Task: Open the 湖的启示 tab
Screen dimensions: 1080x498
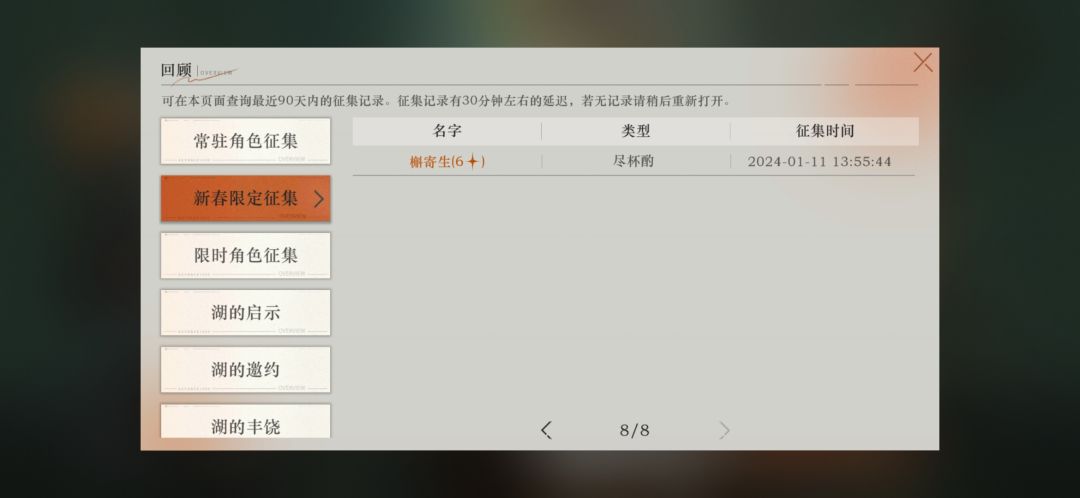Action: tap(245, 313)
